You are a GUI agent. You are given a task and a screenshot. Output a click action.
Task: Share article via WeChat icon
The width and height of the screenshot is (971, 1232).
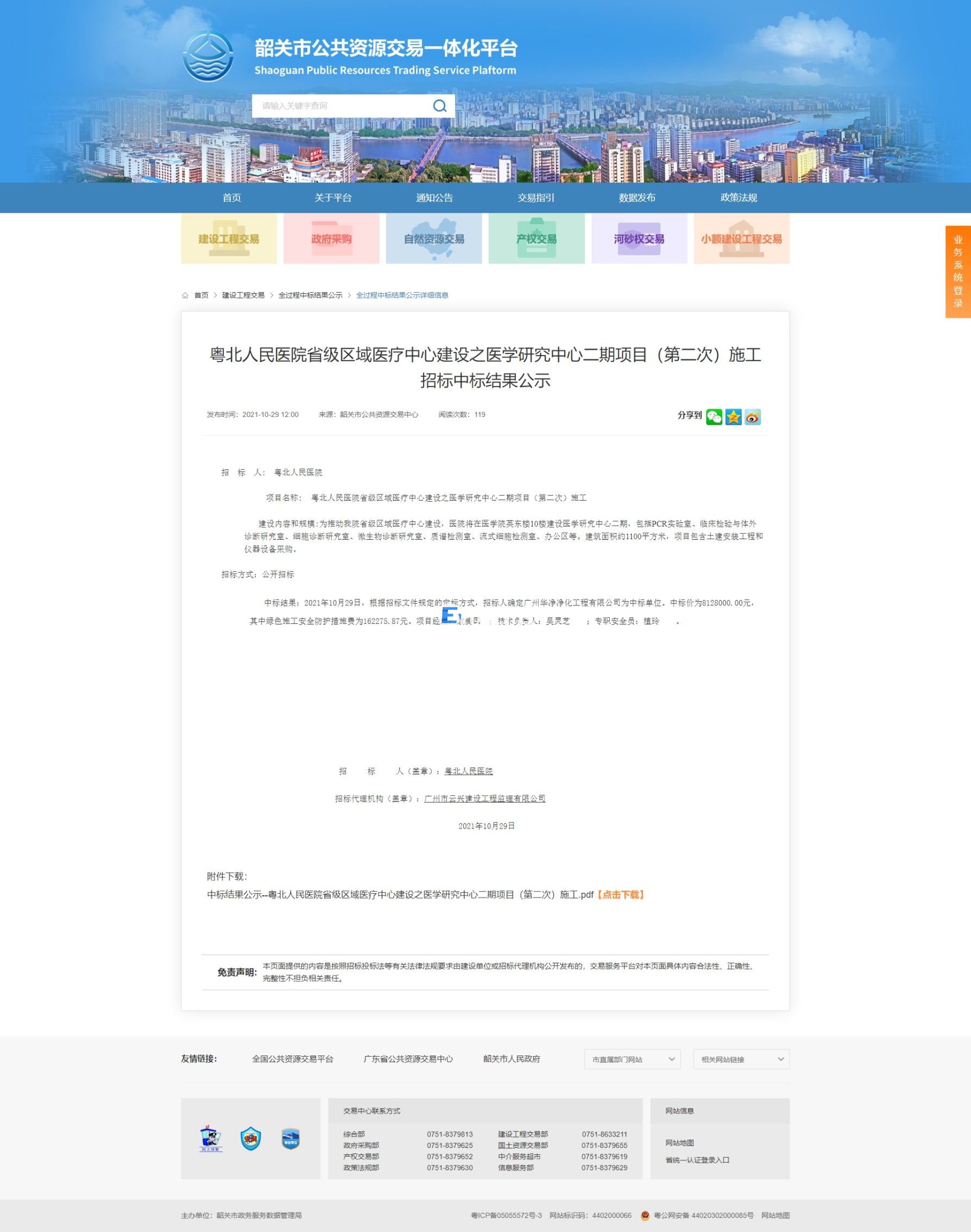click(x=714, y=417)
